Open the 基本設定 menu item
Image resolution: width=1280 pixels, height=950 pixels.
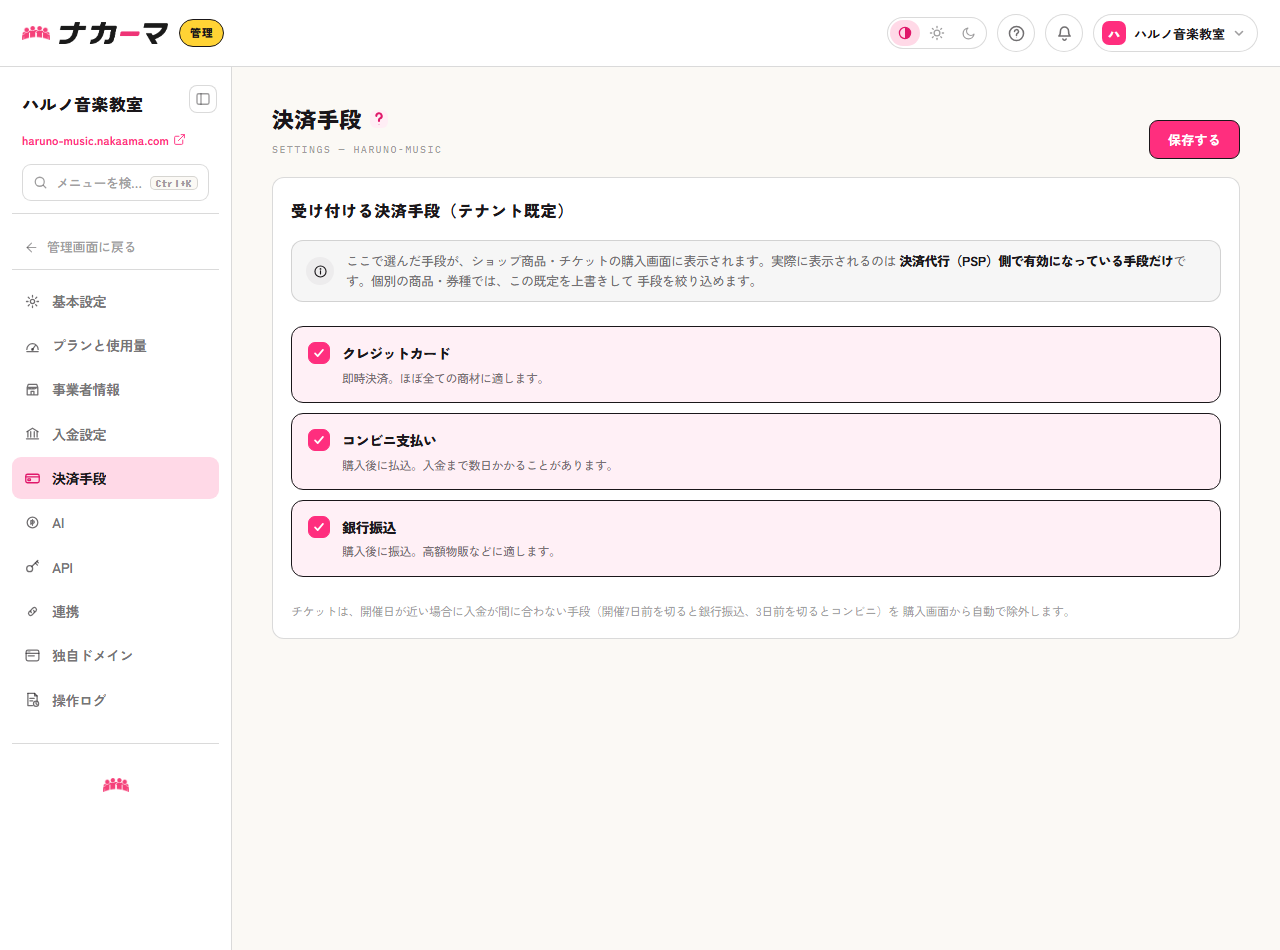click(x=115, y=302)
